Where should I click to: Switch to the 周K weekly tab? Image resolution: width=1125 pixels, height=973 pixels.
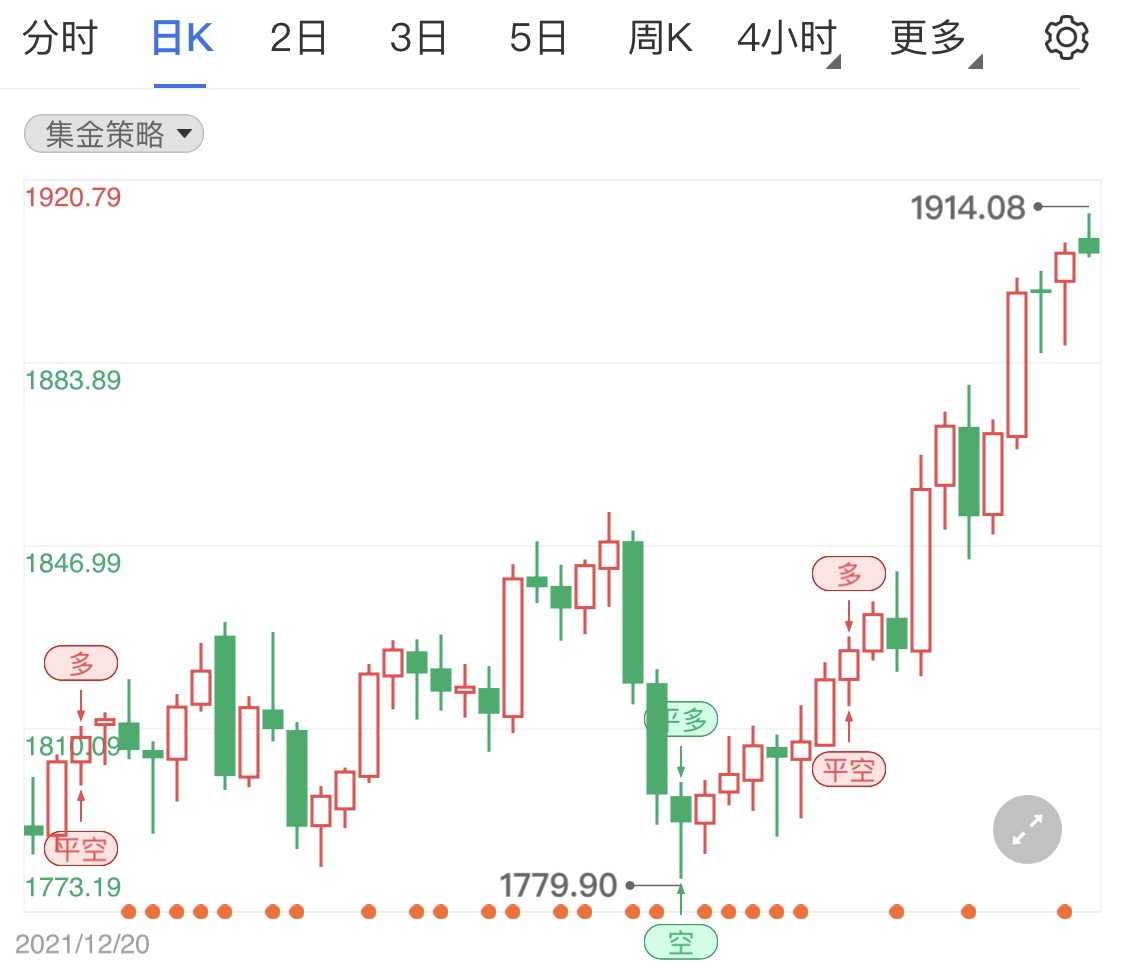click(x=660, y=40)
